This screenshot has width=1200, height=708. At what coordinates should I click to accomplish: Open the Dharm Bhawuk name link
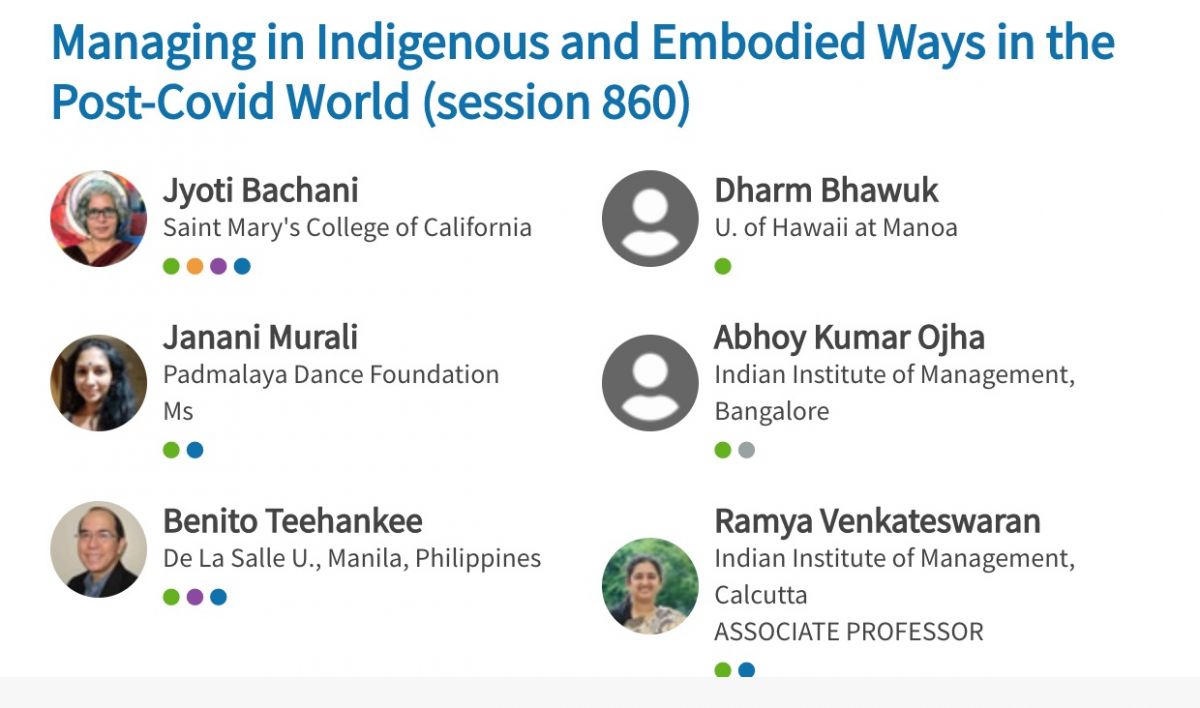point(826,190)
